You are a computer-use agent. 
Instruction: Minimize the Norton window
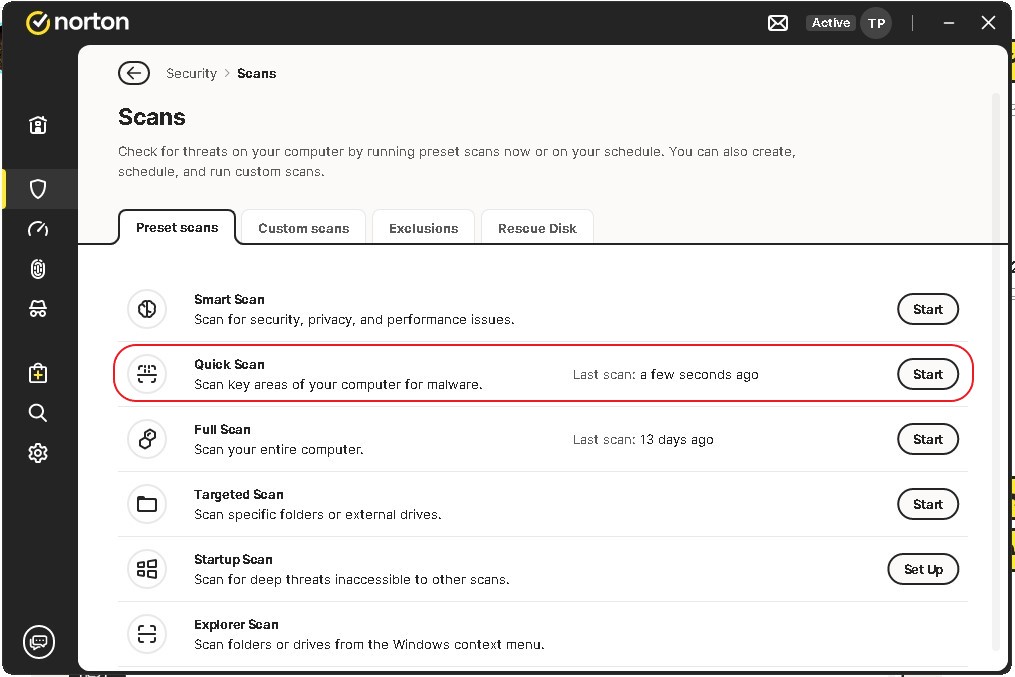[x=949, y=23]
